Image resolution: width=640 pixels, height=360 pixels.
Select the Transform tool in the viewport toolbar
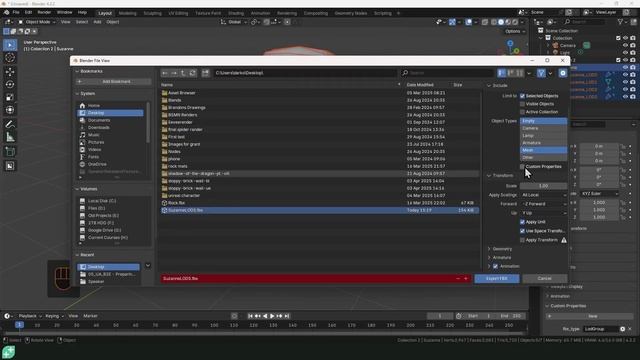pos(10,110)
